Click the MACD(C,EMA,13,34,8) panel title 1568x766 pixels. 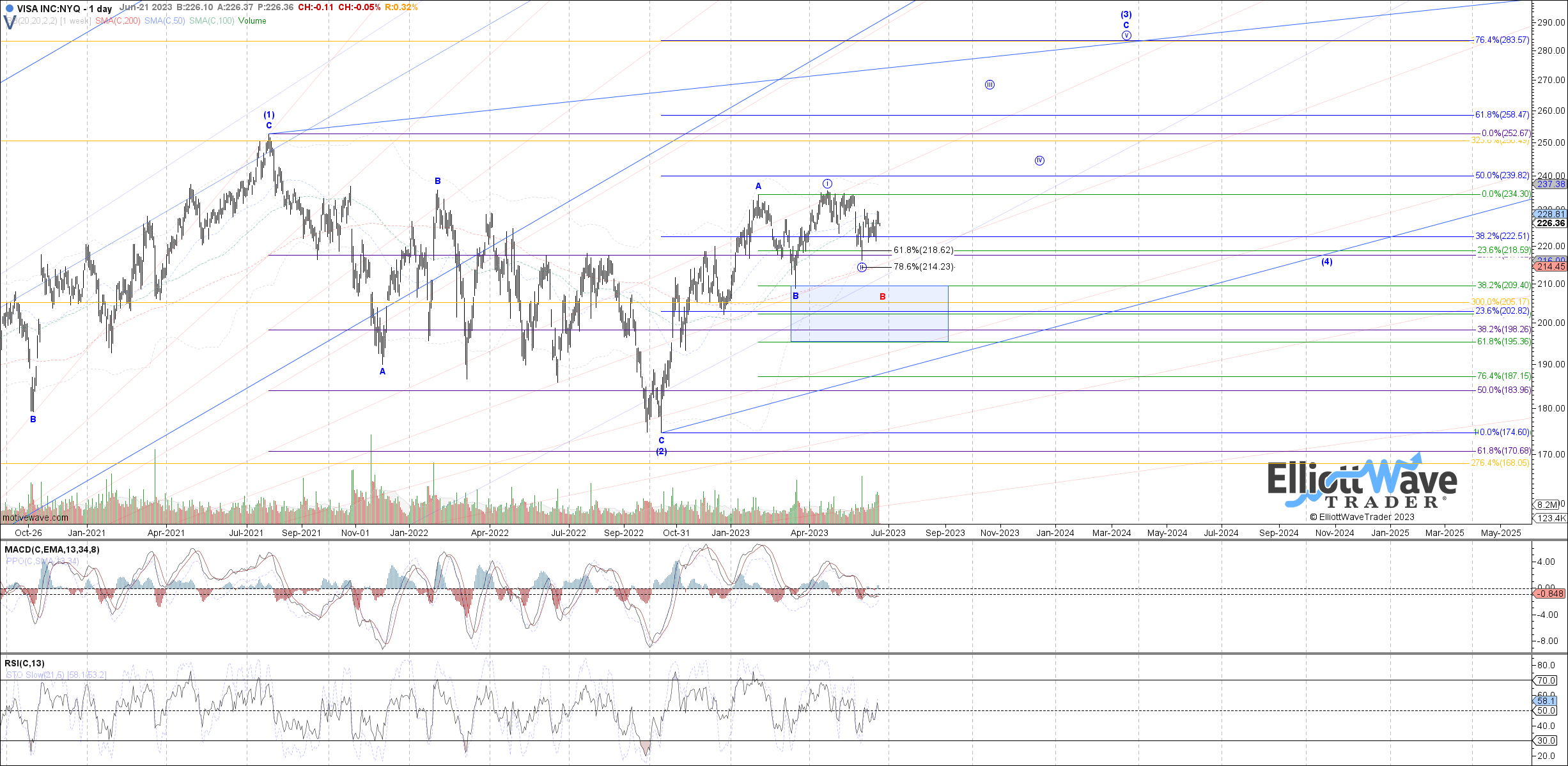tap(52, 549)
